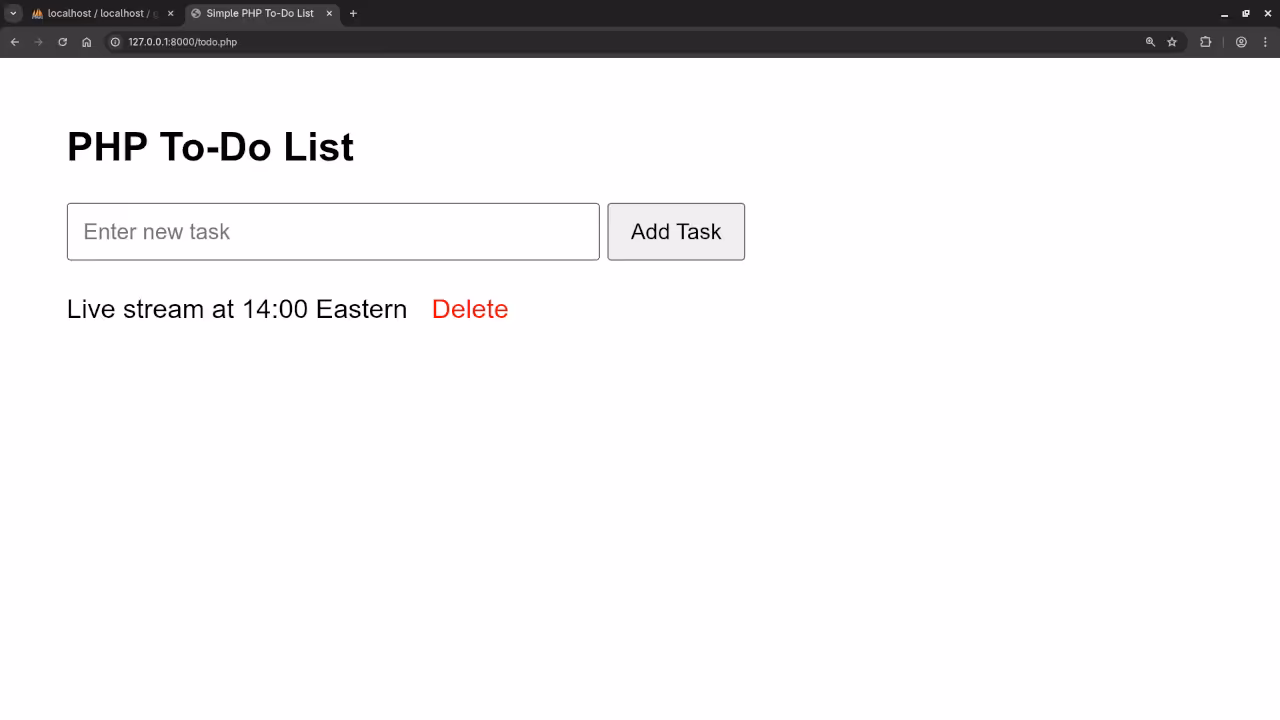1280x720 pixels.
Task: Go back to the previous page
Action: pos(15,42)
